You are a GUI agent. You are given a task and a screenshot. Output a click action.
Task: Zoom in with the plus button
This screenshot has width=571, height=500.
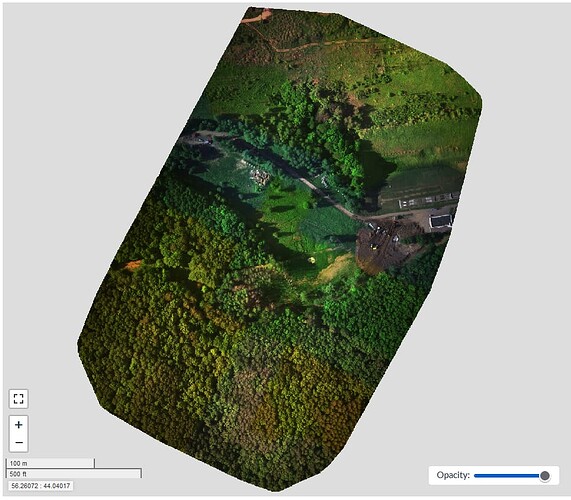19,425
